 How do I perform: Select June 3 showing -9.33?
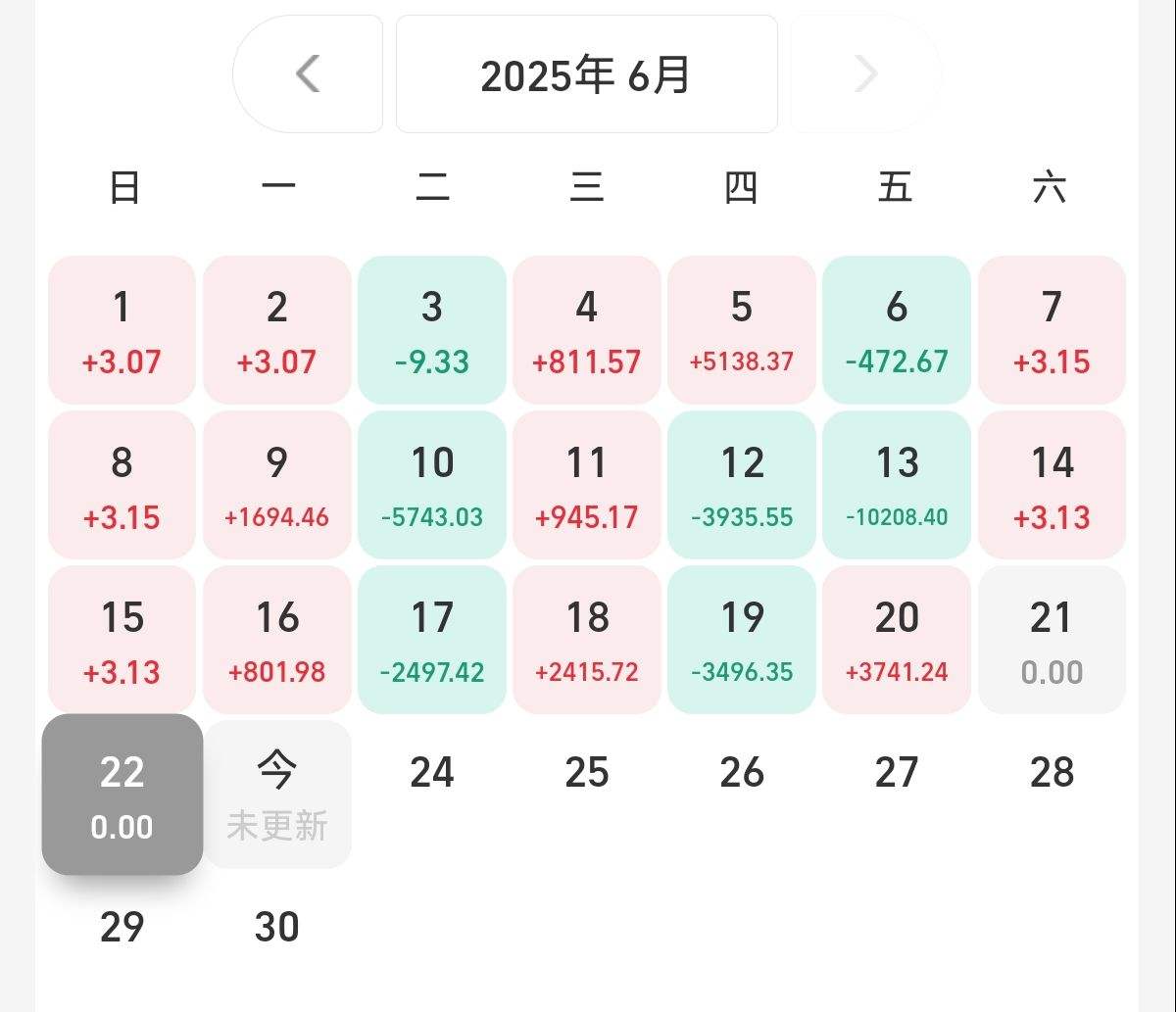coord(432,329)
